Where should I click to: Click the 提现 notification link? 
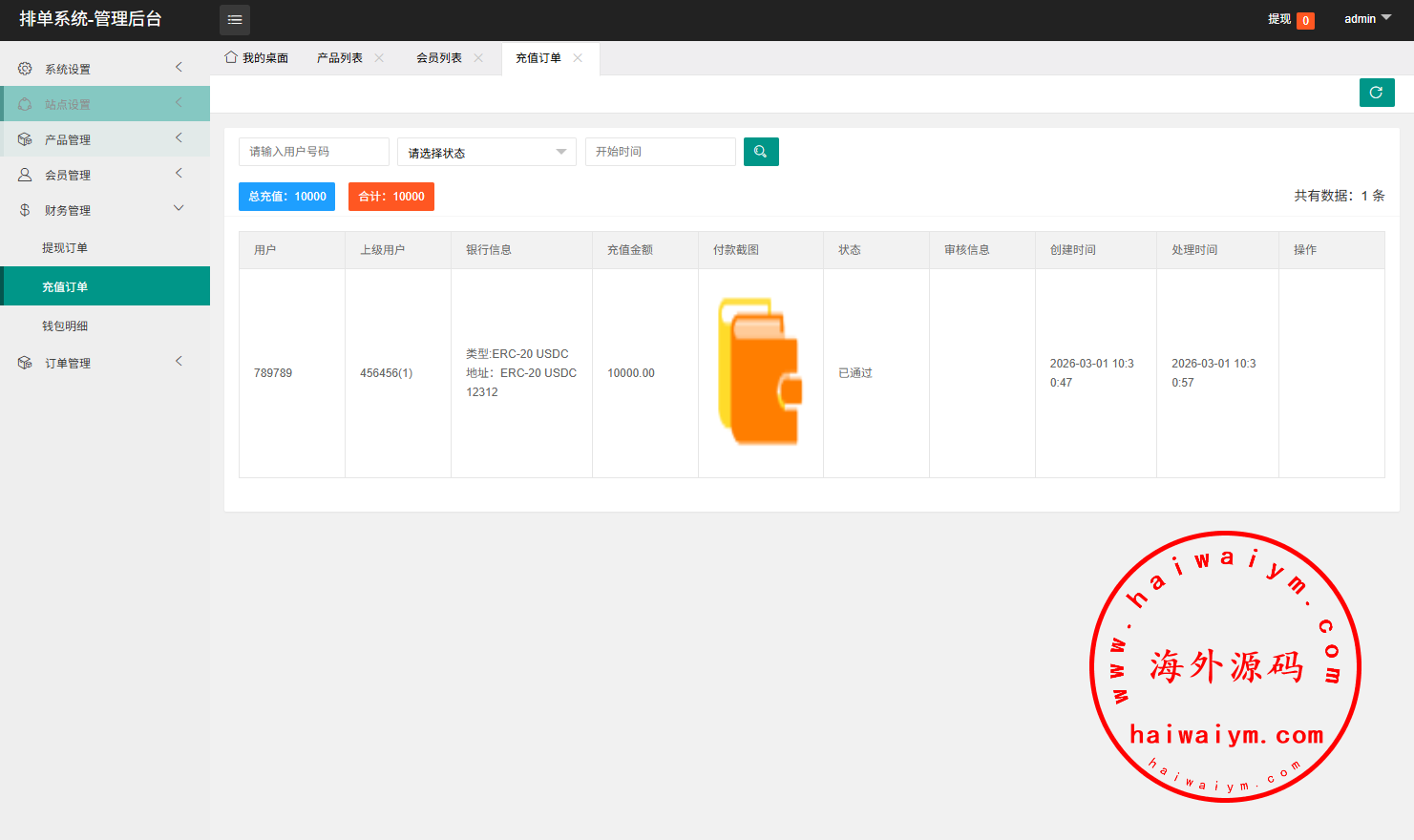(x=1279, y=19)
